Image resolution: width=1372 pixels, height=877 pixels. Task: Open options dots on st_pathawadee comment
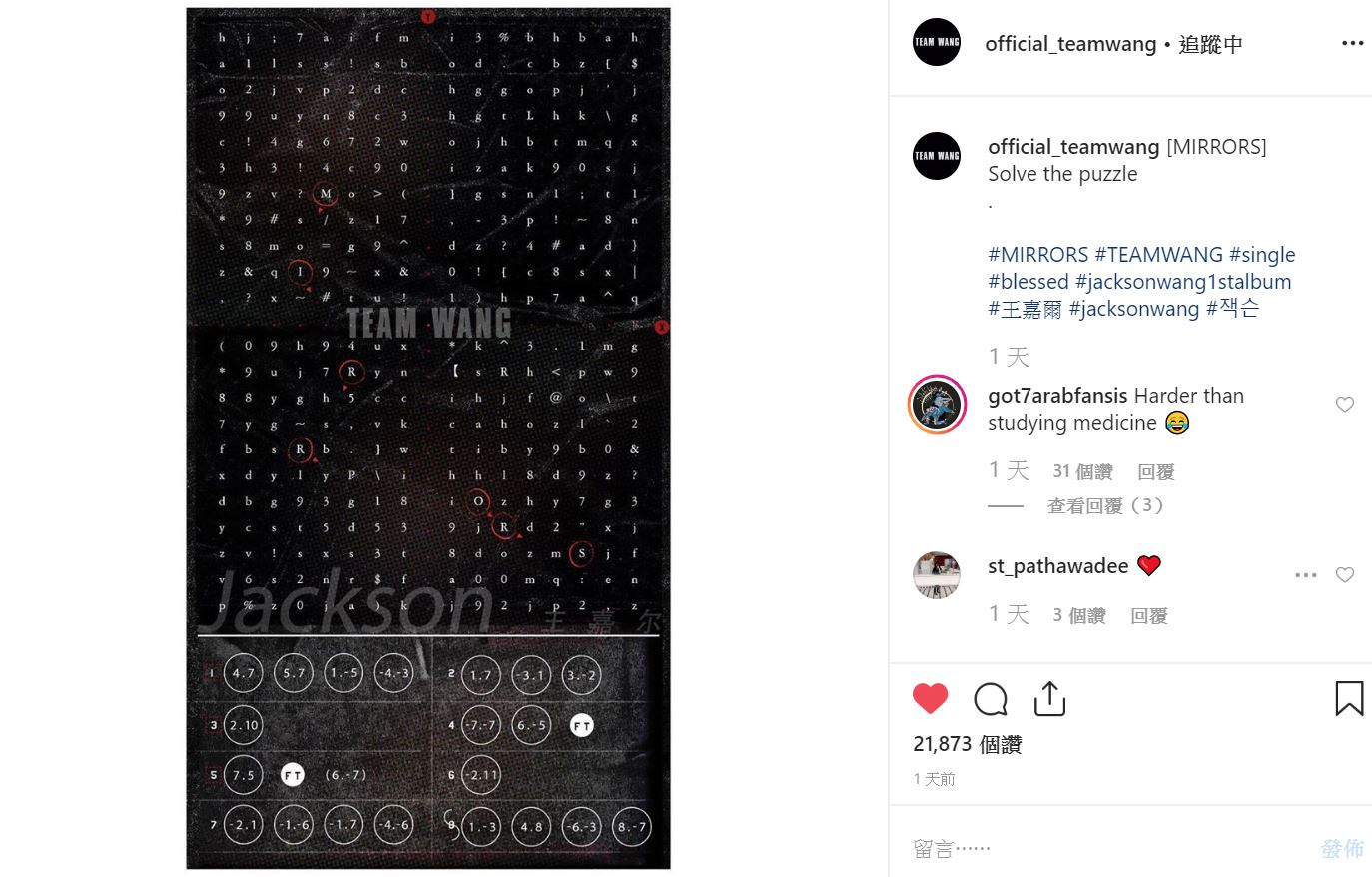click(x=1306, y=575)
